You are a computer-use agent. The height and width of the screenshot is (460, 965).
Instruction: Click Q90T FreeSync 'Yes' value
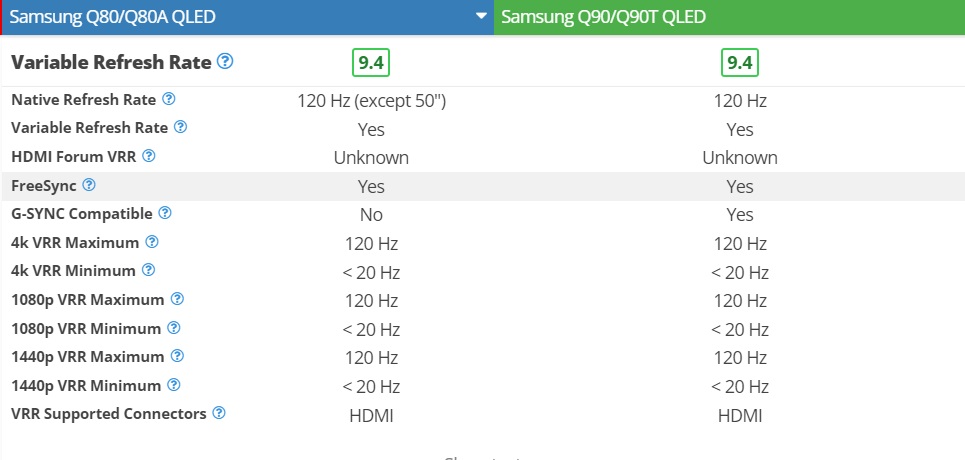(740, 187)
